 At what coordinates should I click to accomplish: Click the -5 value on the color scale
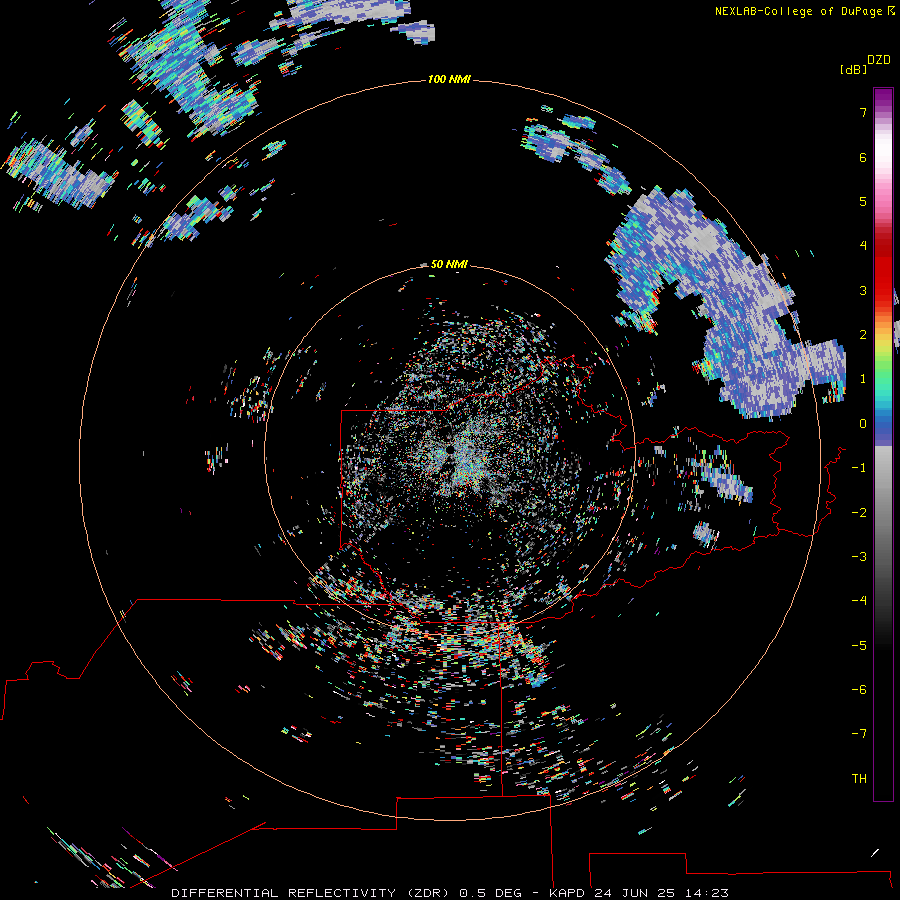(x=859, y=646)
